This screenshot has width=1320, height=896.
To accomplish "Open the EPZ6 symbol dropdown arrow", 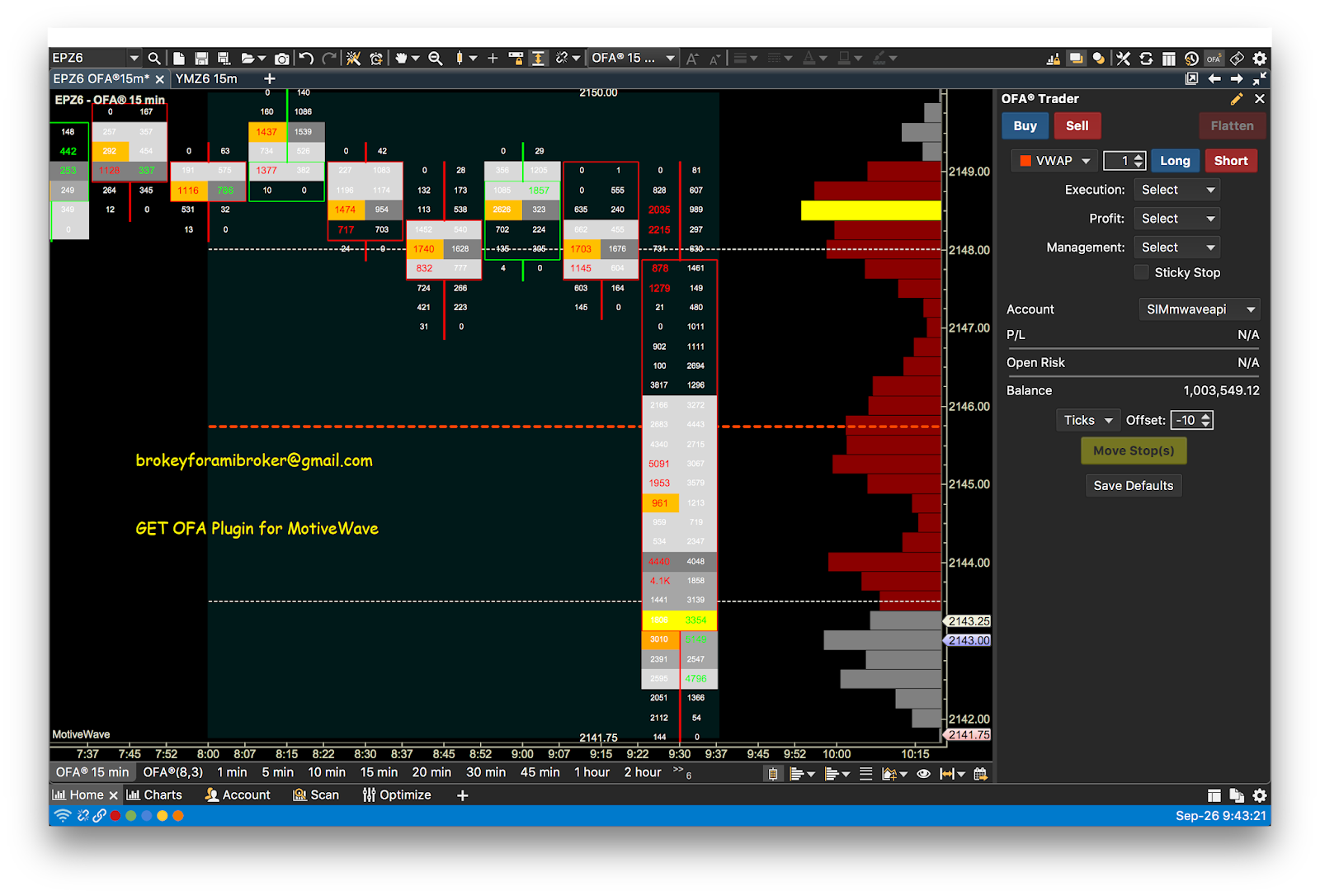I will tap(134, 58).
